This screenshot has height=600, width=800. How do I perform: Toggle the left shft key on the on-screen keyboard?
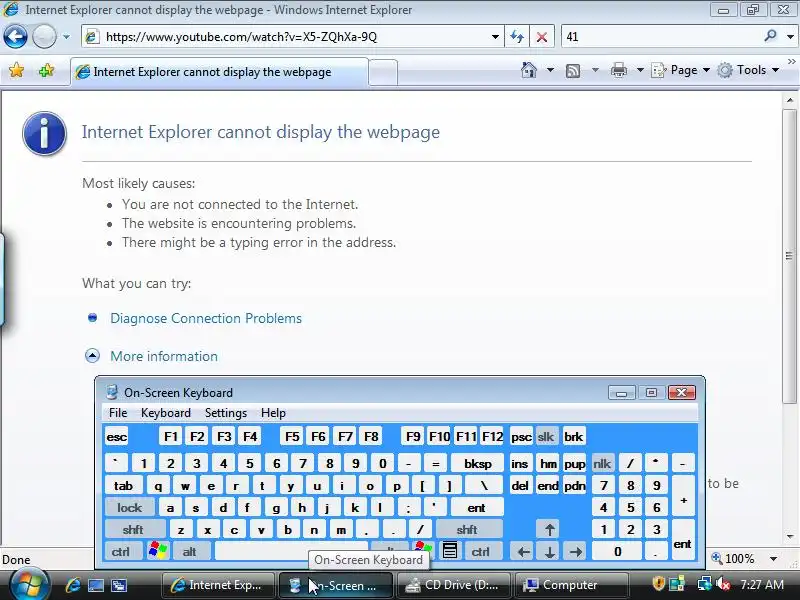(x=133, y=530)
